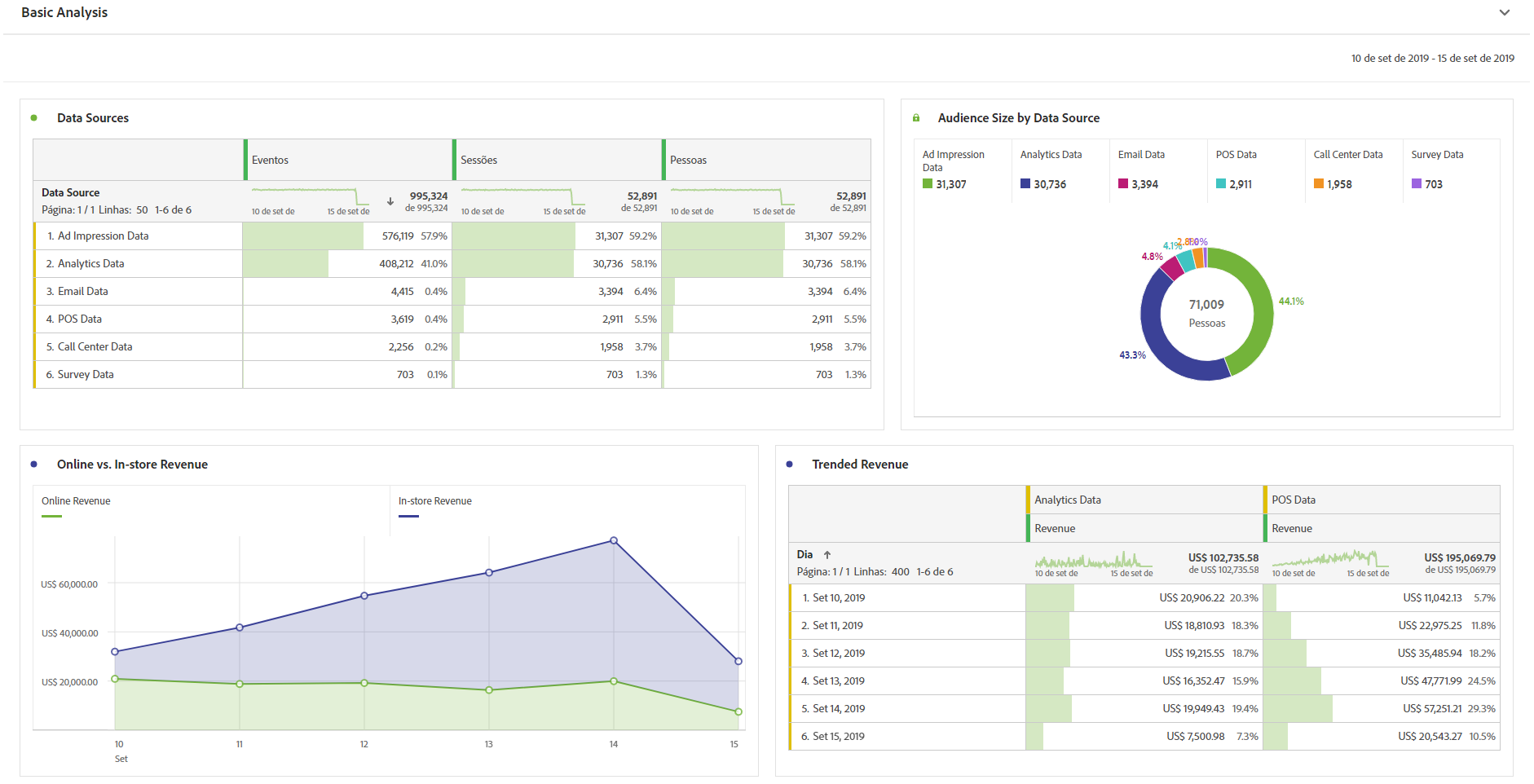Select the Set 12, 2019 row
This screenshot has width=1534, height=784.
click(x=1144, y=654)
